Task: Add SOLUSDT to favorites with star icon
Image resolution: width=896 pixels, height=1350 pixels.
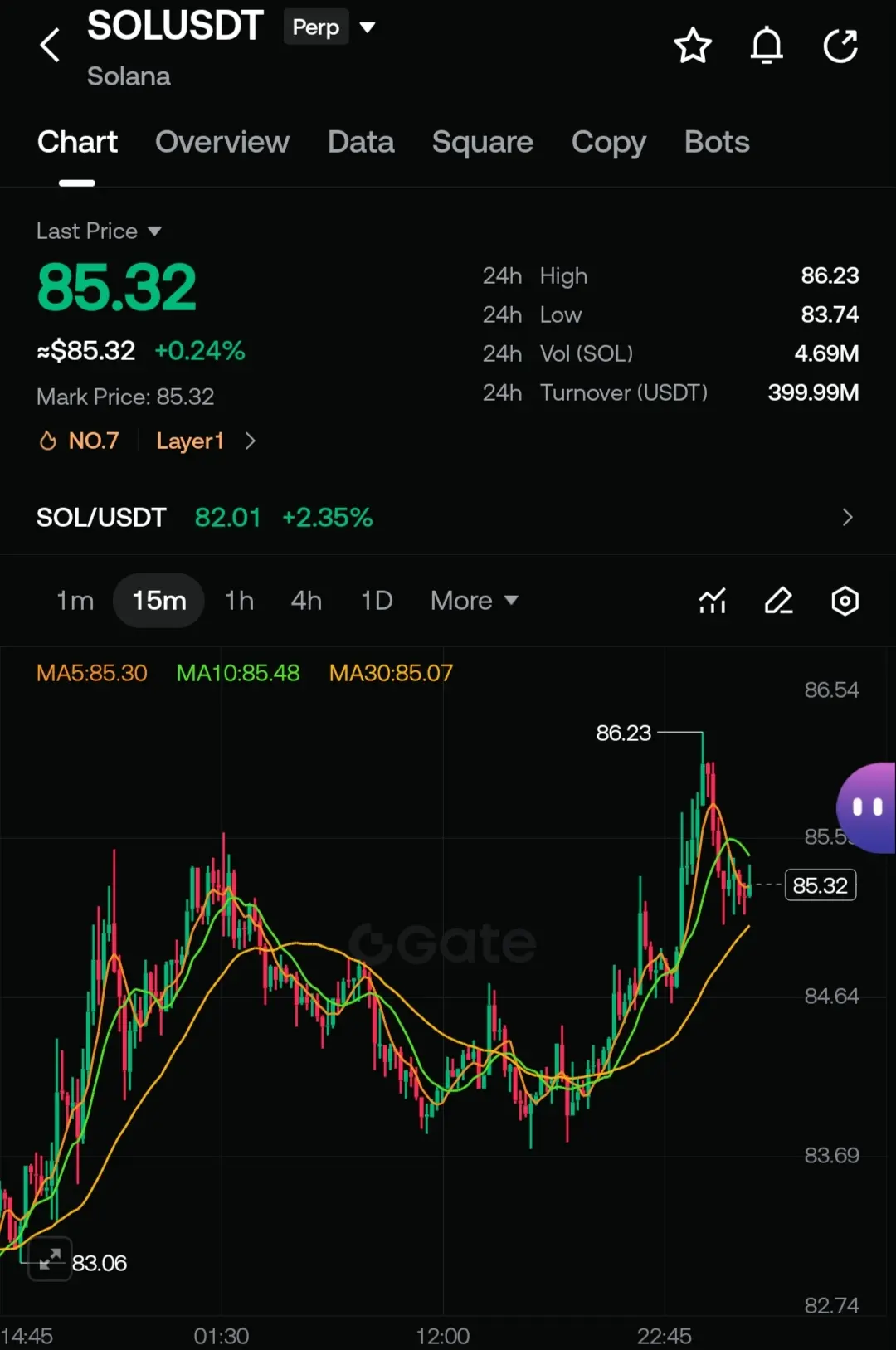Action: pyautogui.click(x=693, y=46)
